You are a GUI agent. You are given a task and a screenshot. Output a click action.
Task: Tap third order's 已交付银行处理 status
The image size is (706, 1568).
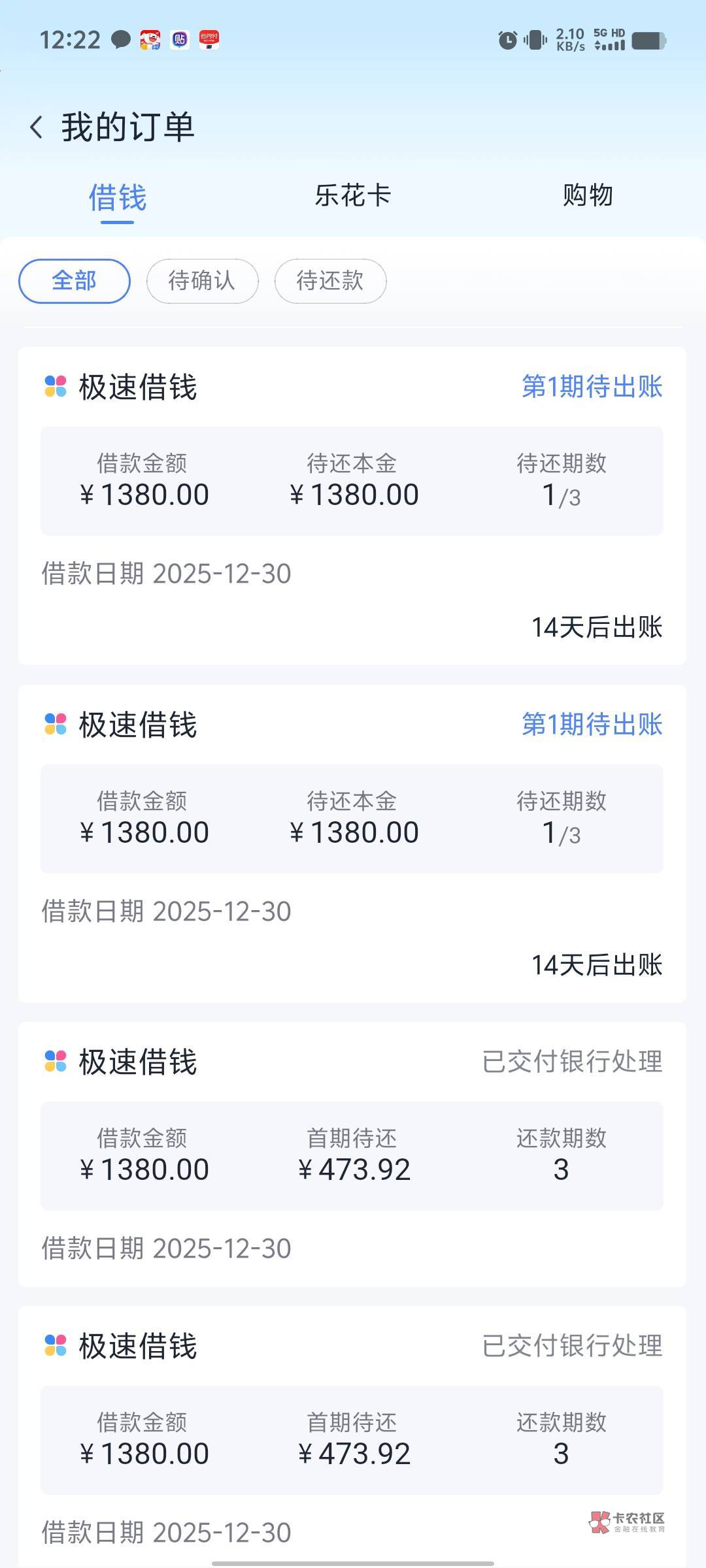pyautogui.click(x=572, y=1061)
